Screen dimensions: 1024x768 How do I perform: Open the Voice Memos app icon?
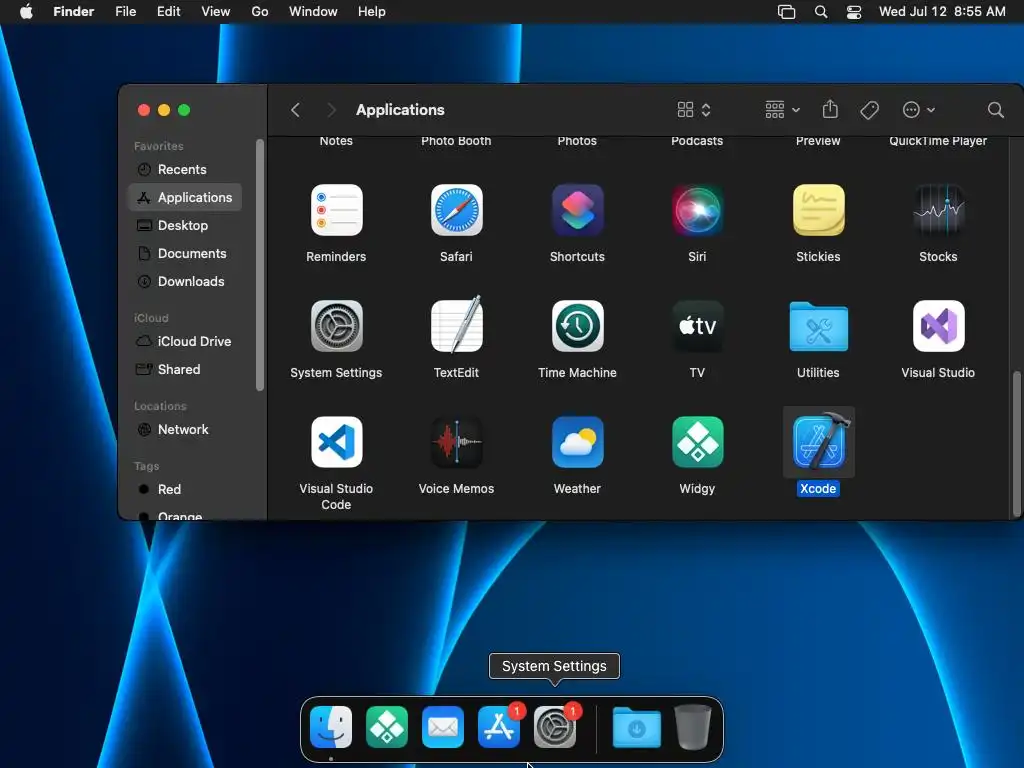pos(456,442)
